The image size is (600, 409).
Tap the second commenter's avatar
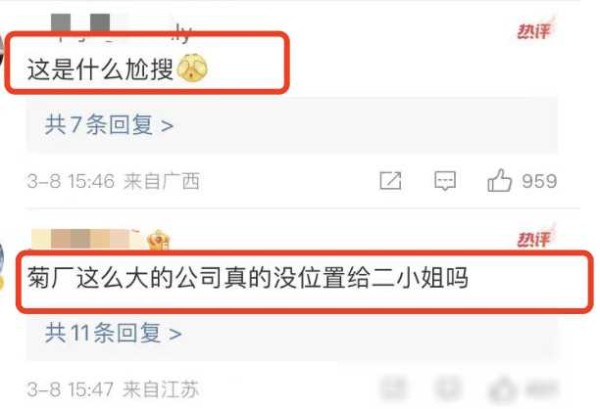point(2,264)
